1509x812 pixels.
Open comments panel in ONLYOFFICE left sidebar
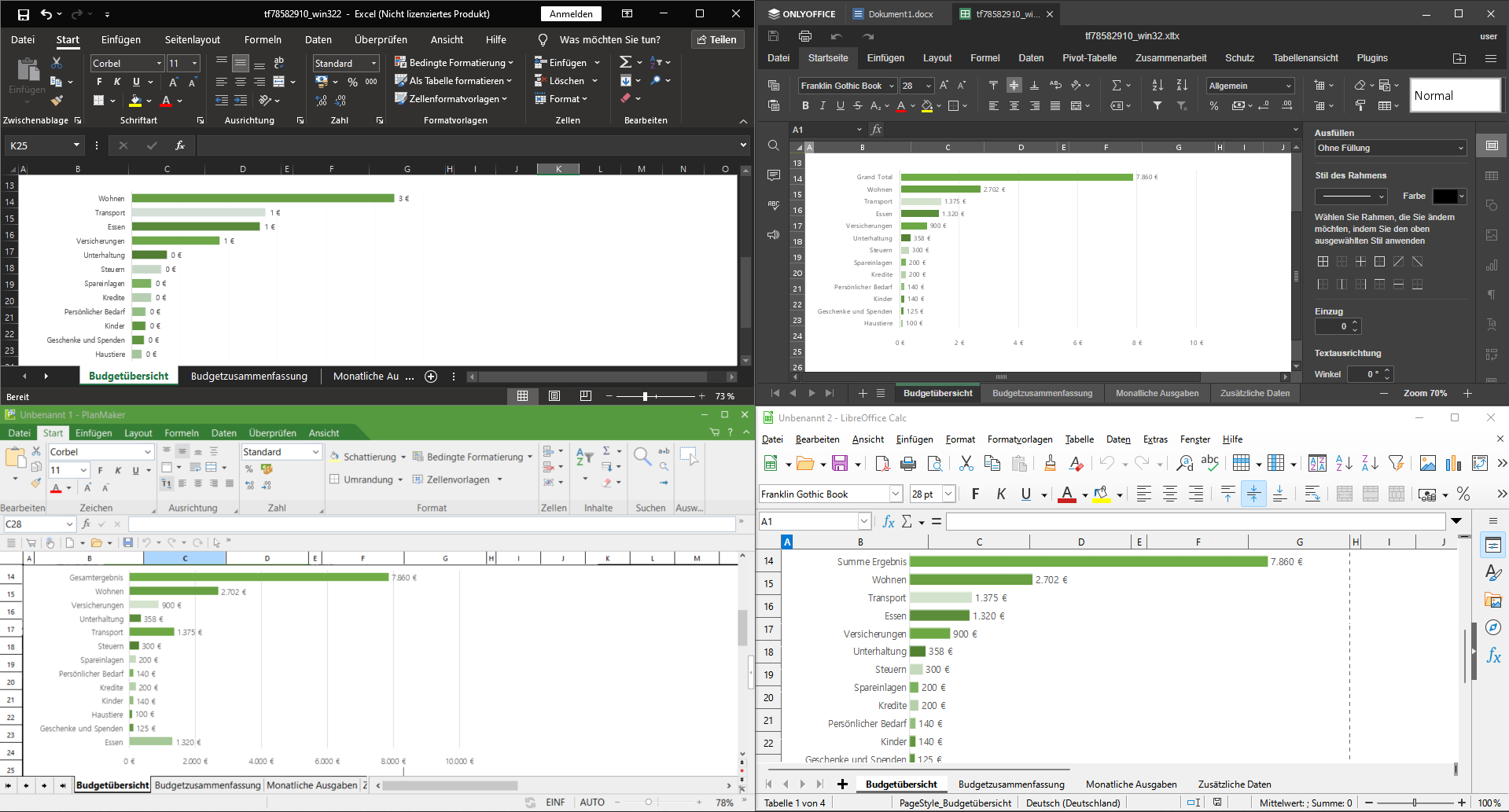(773, 175)
